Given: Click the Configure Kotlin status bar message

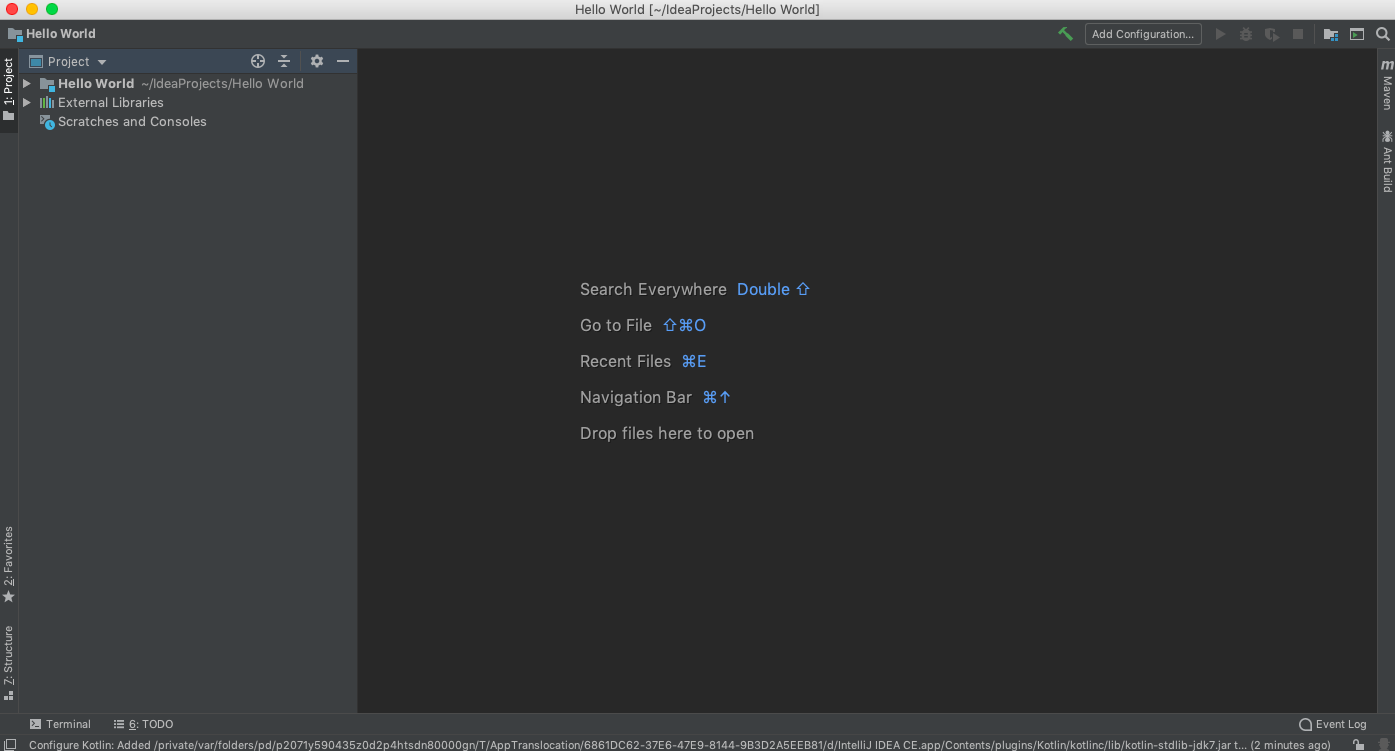Looking at the screenshot, I should tap(680, 745).
